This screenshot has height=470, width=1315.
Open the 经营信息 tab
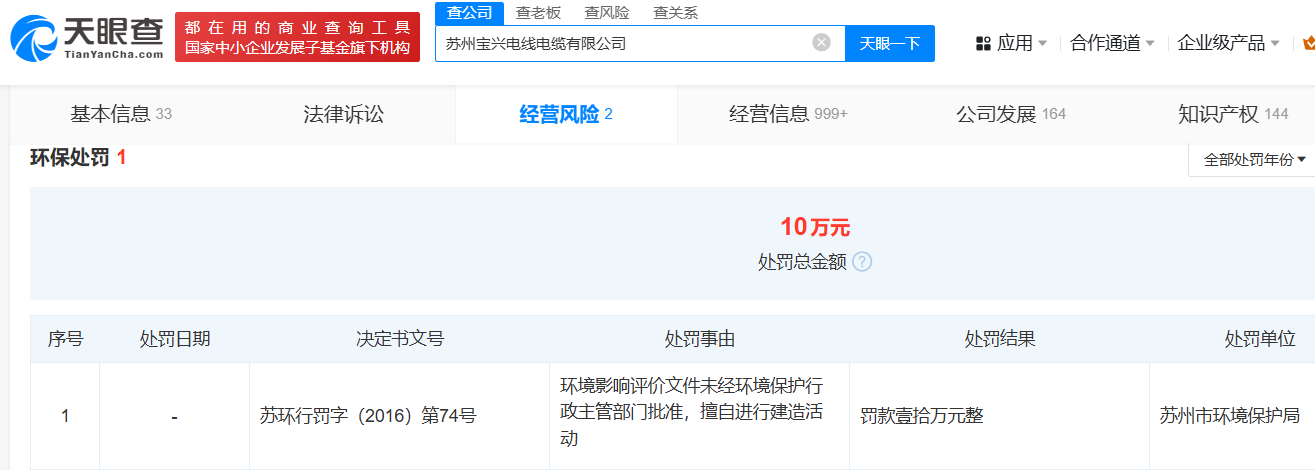tap(788, 114)
